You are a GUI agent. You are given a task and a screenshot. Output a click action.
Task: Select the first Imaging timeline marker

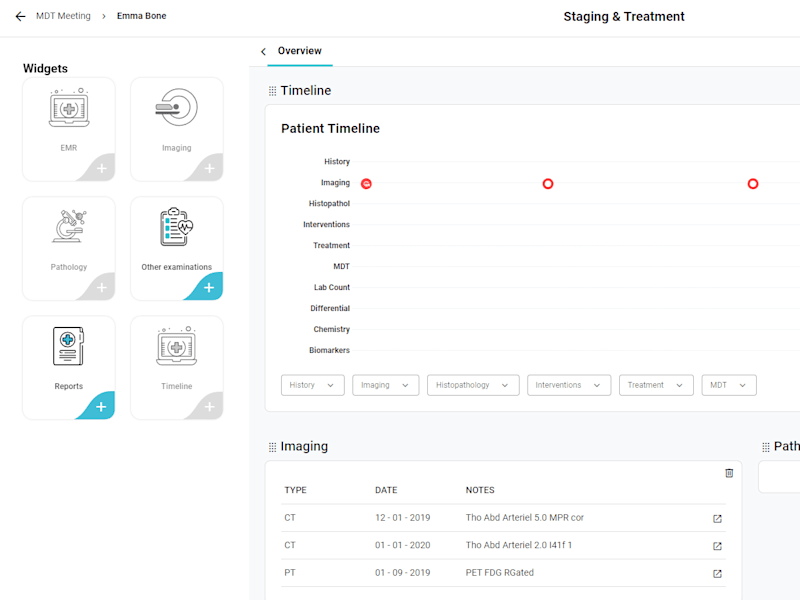(366, 184)
